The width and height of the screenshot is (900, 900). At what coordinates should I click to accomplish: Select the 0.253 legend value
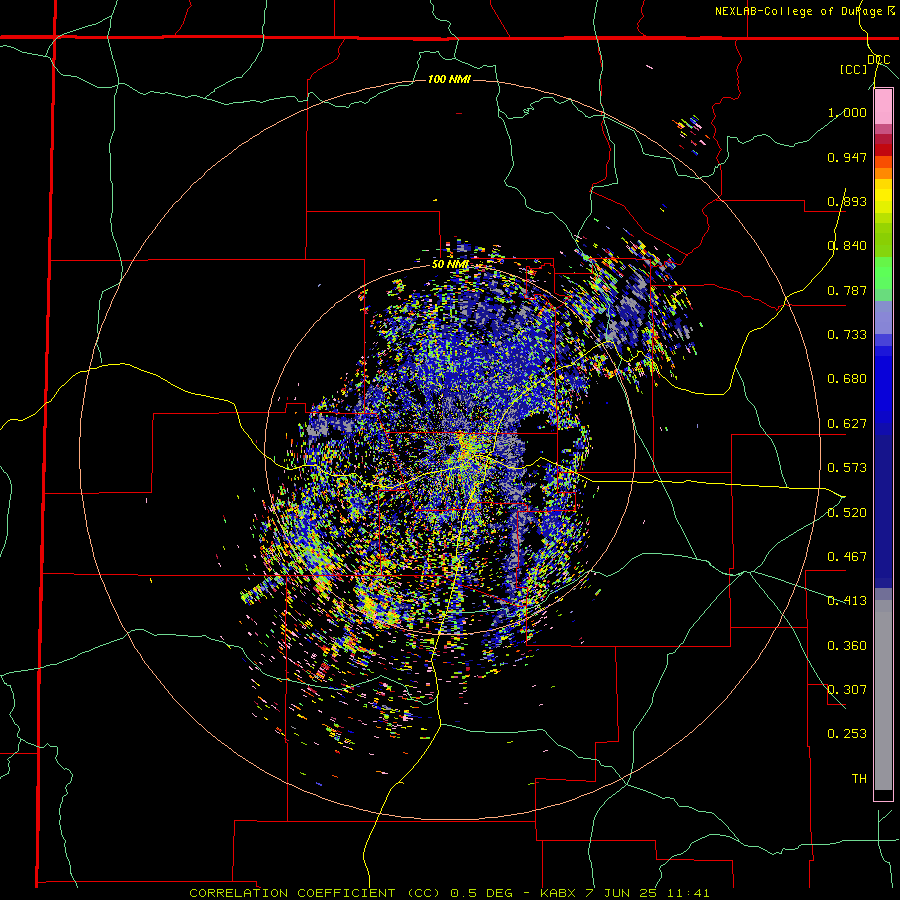click(x=847, y=734)
